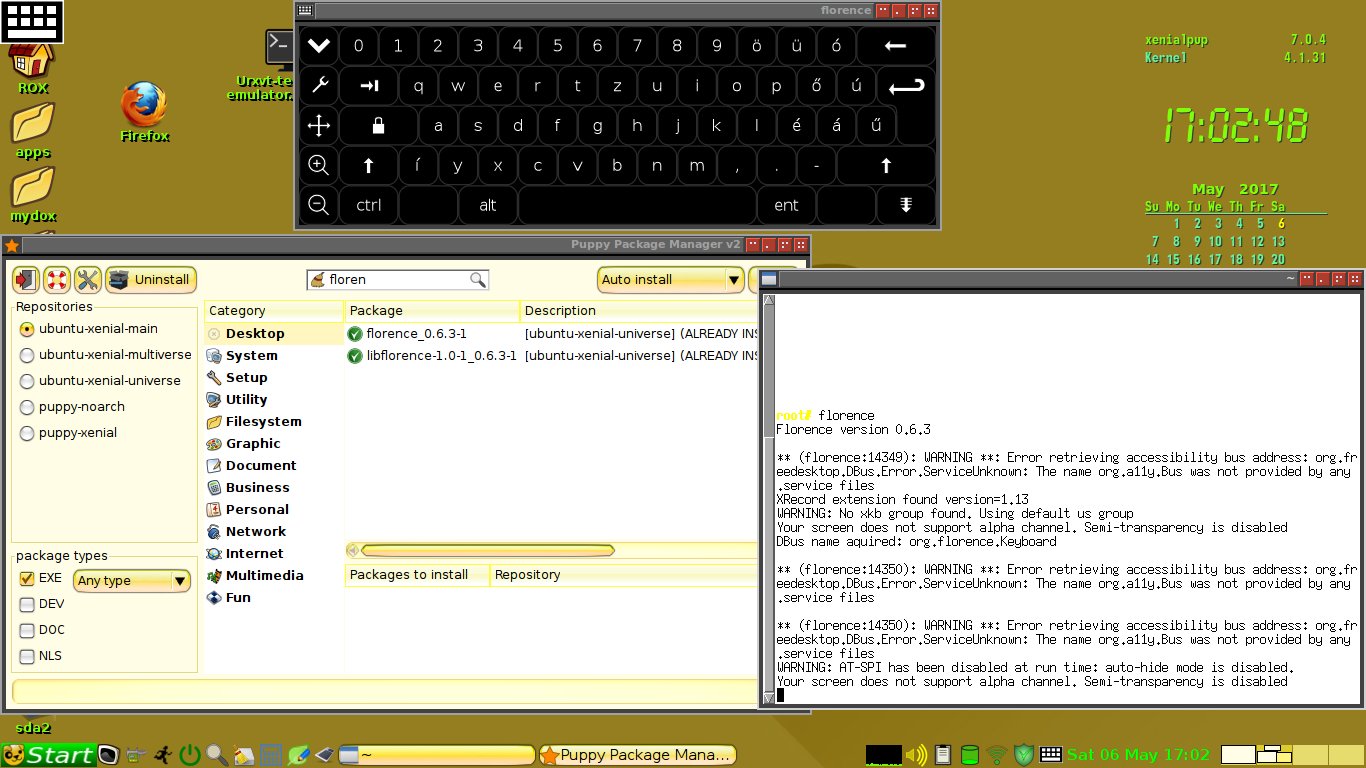Click the wifi network tray icon
This screenshot has width=1366, height=768.
click(996, 755)
